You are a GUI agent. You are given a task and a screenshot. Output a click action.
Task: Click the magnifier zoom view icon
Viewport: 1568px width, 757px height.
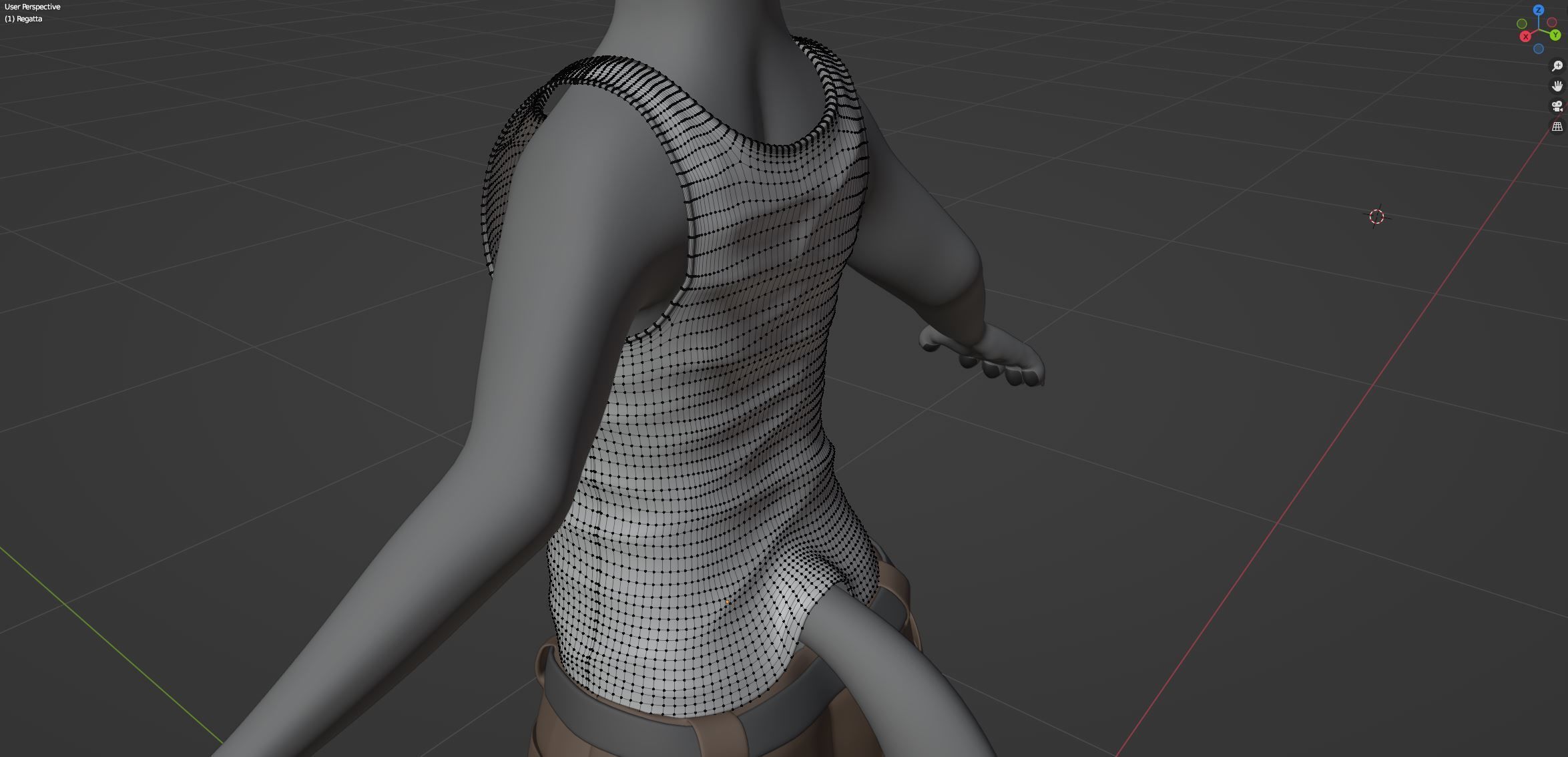click(x=1557, y=66)
